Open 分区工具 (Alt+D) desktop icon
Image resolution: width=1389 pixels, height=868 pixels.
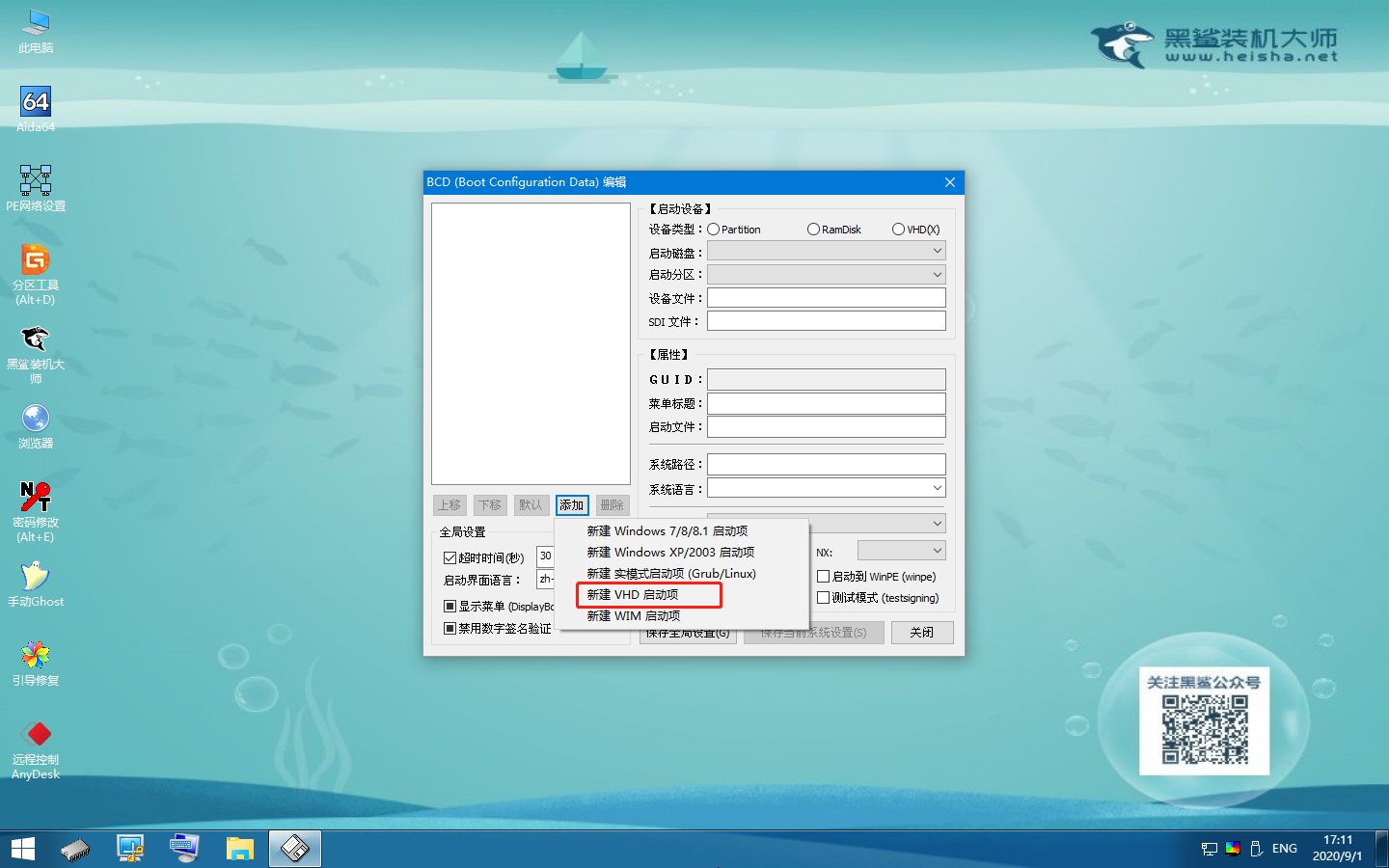36,274
